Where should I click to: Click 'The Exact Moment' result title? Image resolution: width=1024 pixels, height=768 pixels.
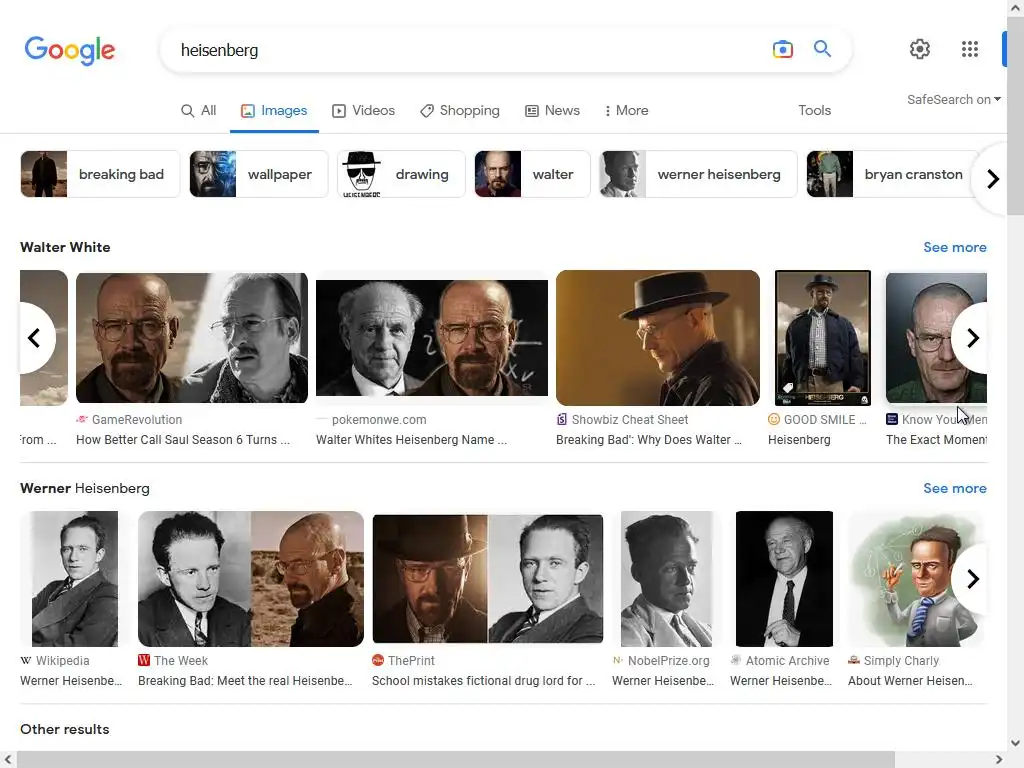(x=936, y=440)
